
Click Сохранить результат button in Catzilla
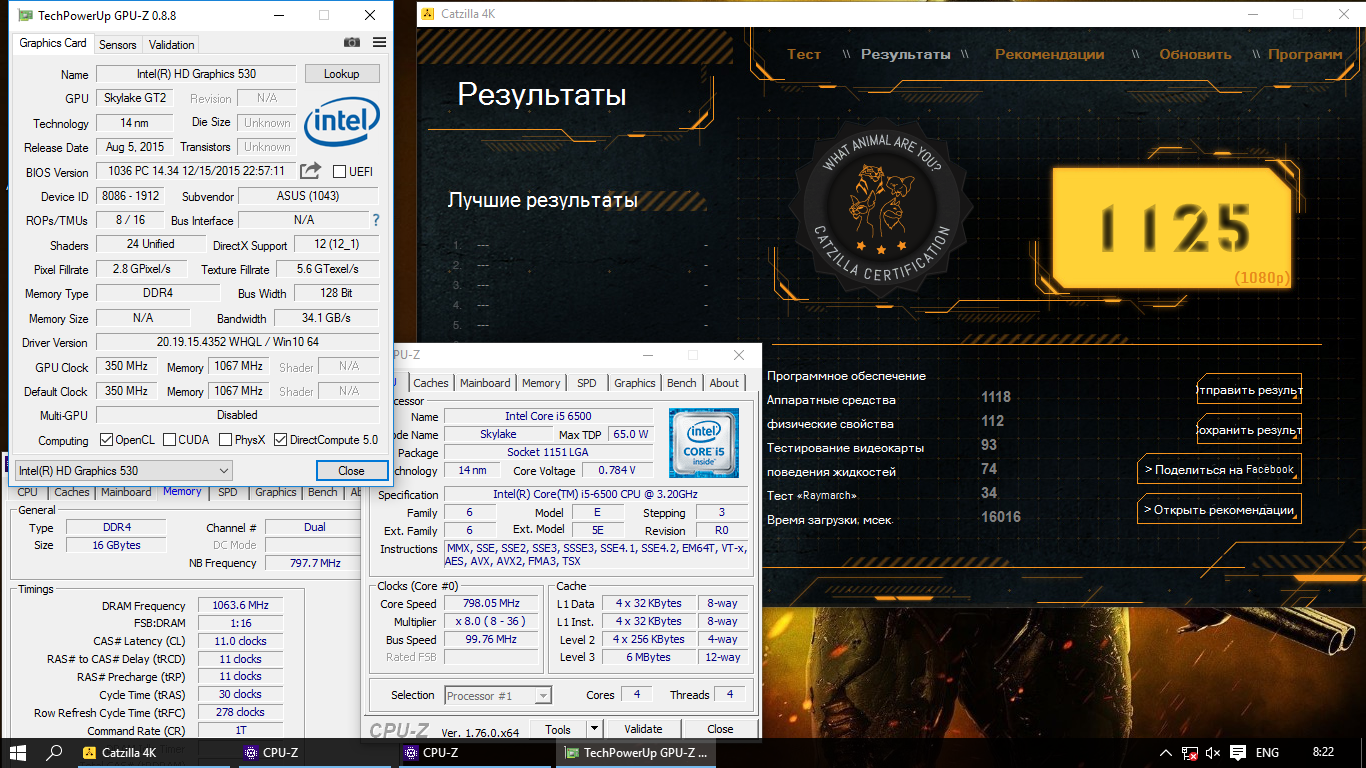coord(1249,429)
